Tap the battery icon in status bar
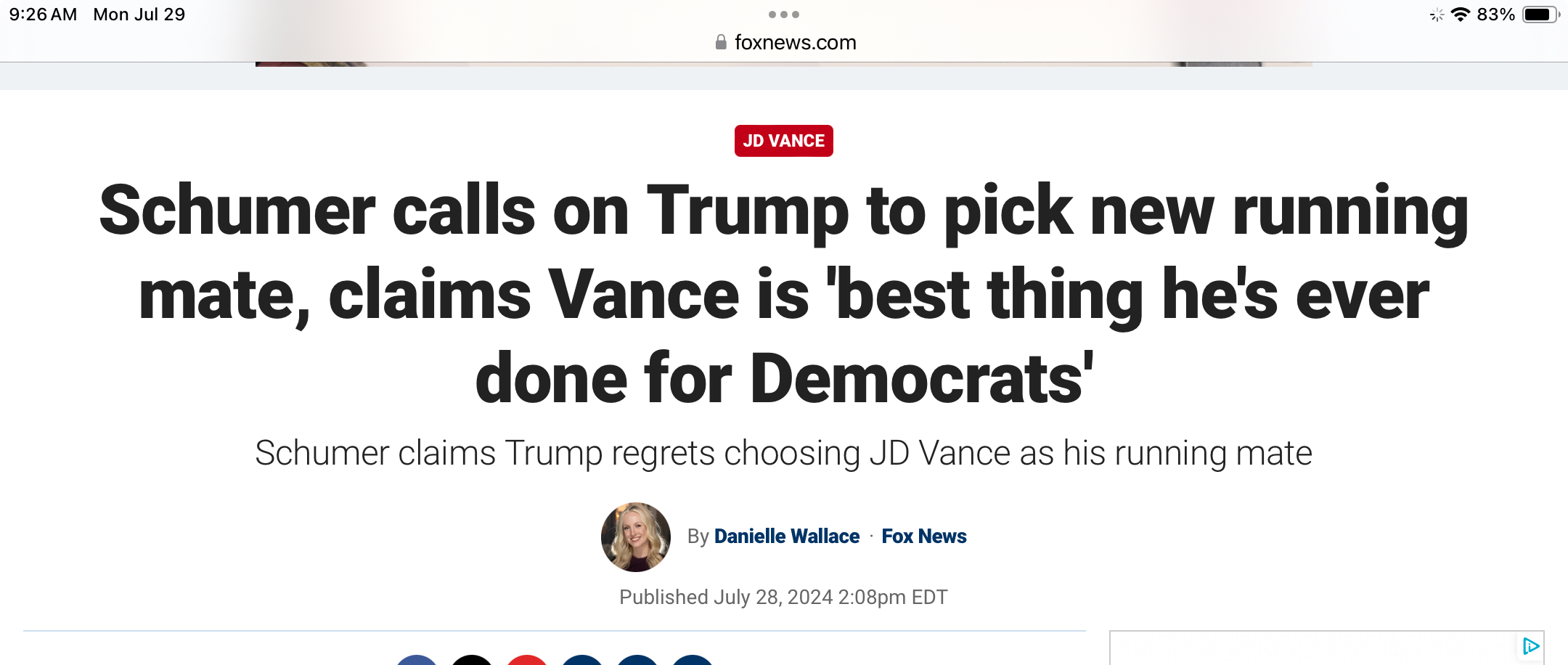1568x665 pixels. coord(1540,15)
